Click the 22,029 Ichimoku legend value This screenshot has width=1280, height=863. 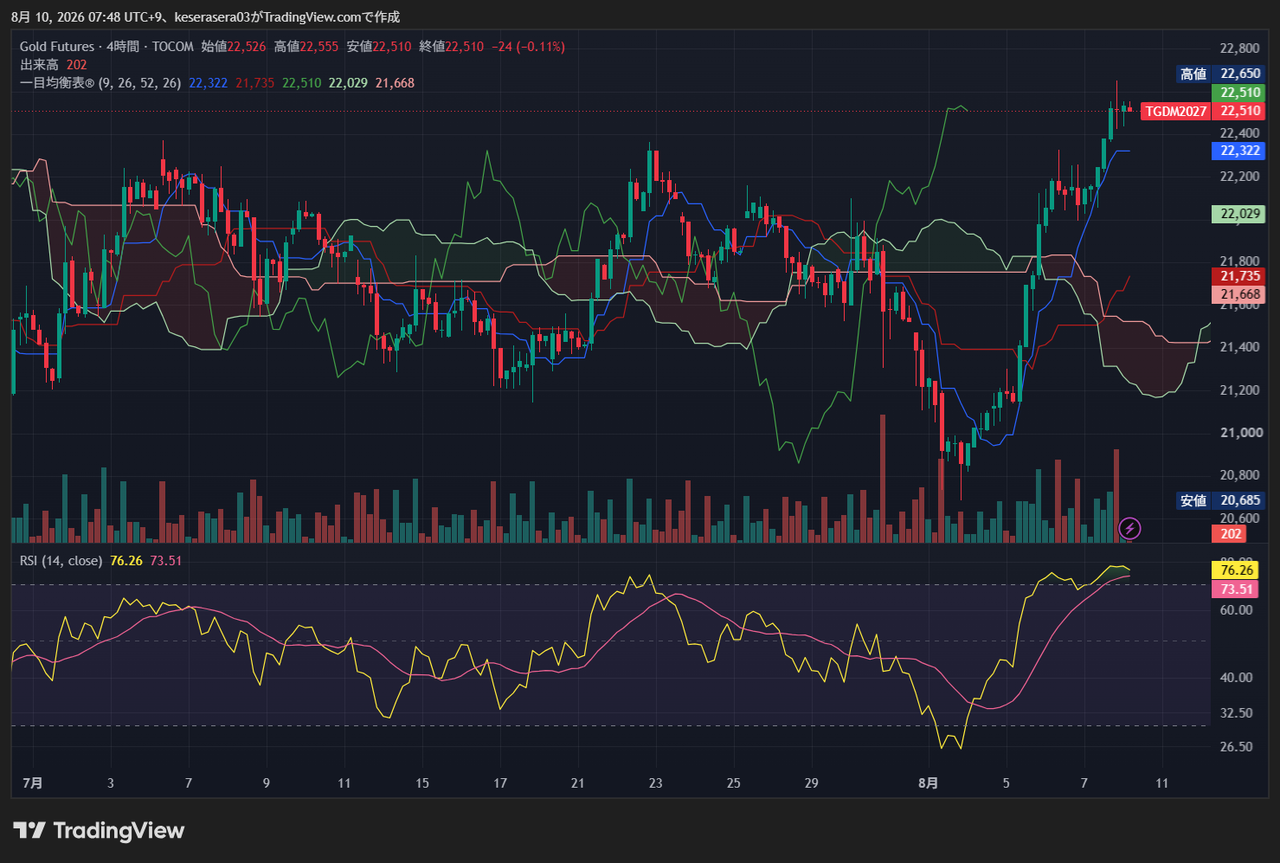(x=348, y=83)
